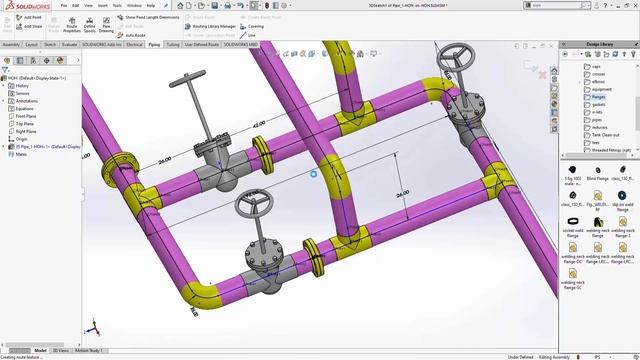Click the Open document icon
Viewport: 640px width, 360px height.
click(x=201, y=5)
